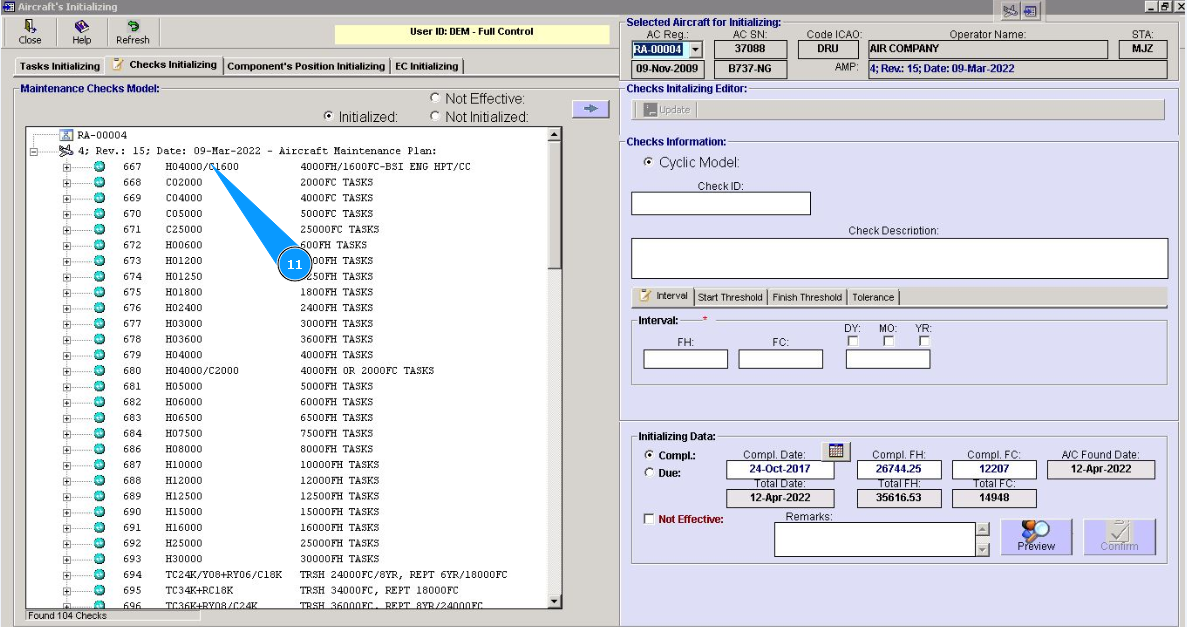Select the Not Effective radio filter
This screenshot has height=629, width=1187.
tap(435, 98)
